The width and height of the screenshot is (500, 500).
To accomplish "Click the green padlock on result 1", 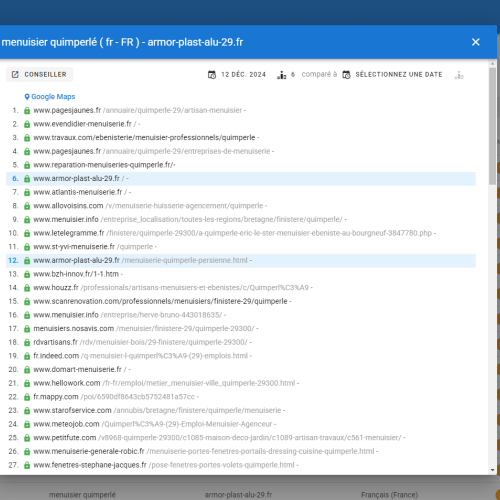I will (27, 111).
